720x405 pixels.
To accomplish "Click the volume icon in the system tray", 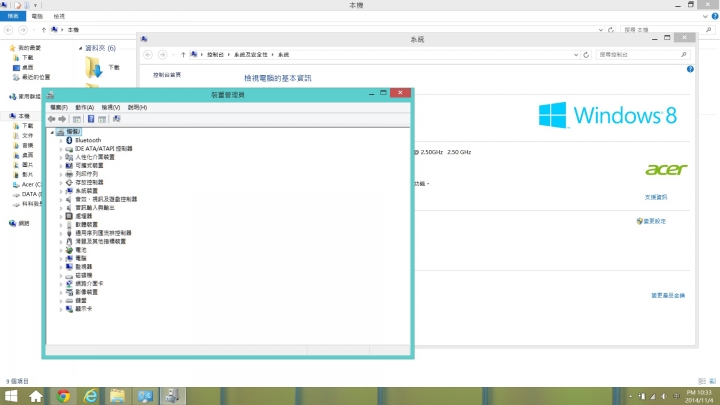I will (x=664, y=396).
